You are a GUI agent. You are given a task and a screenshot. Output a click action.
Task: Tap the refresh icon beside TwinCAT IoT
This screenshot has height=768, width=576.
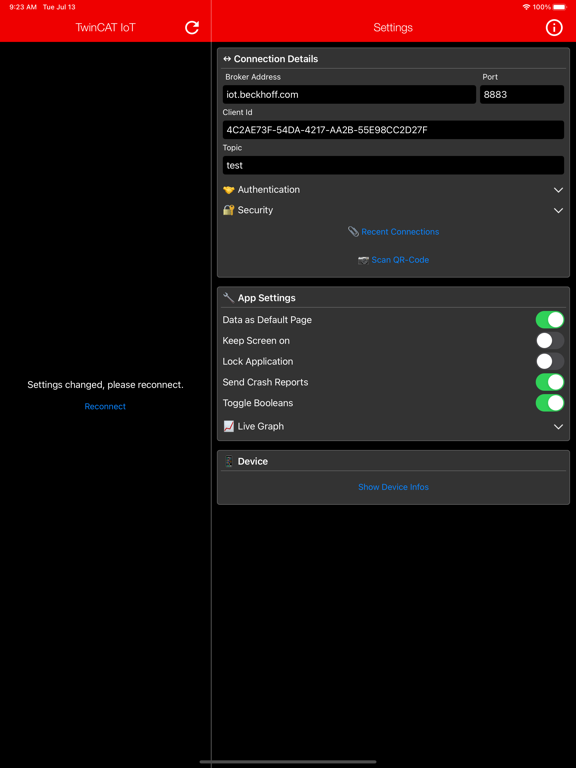coord(192,27)
